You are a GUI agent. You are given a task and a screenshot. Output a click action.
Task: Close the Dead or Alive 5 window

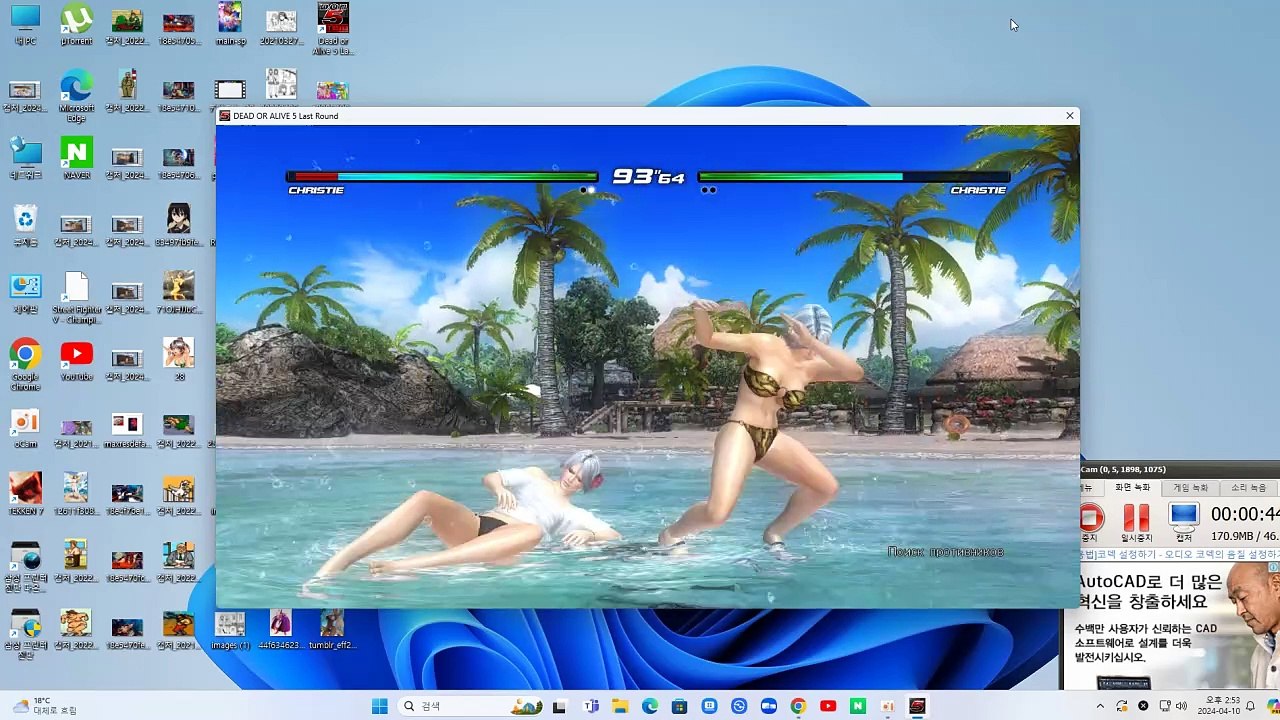pos(1069,116)
